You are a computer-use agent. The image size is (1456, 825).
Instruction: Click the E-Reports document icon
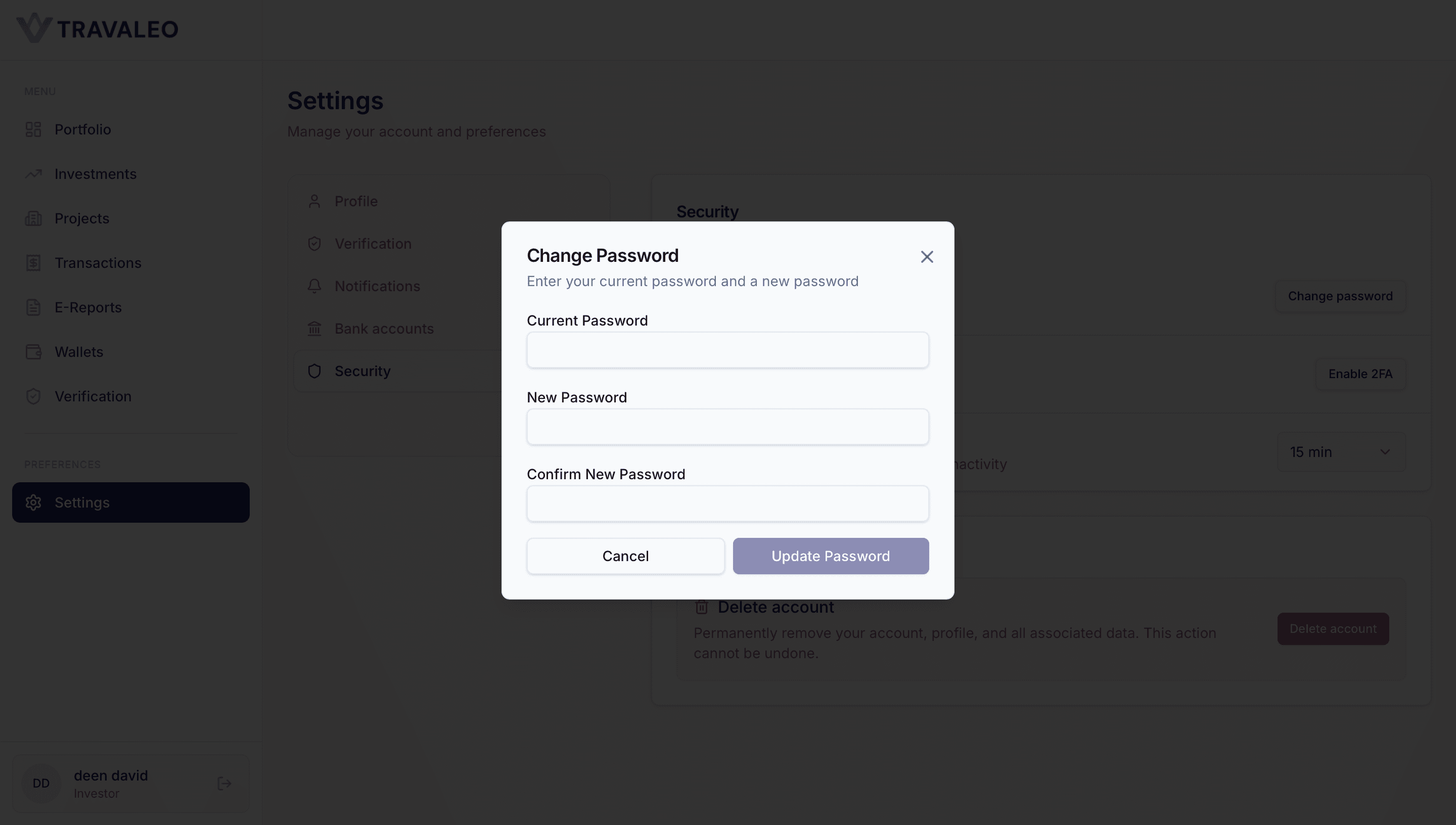click(x=33, y=307)
